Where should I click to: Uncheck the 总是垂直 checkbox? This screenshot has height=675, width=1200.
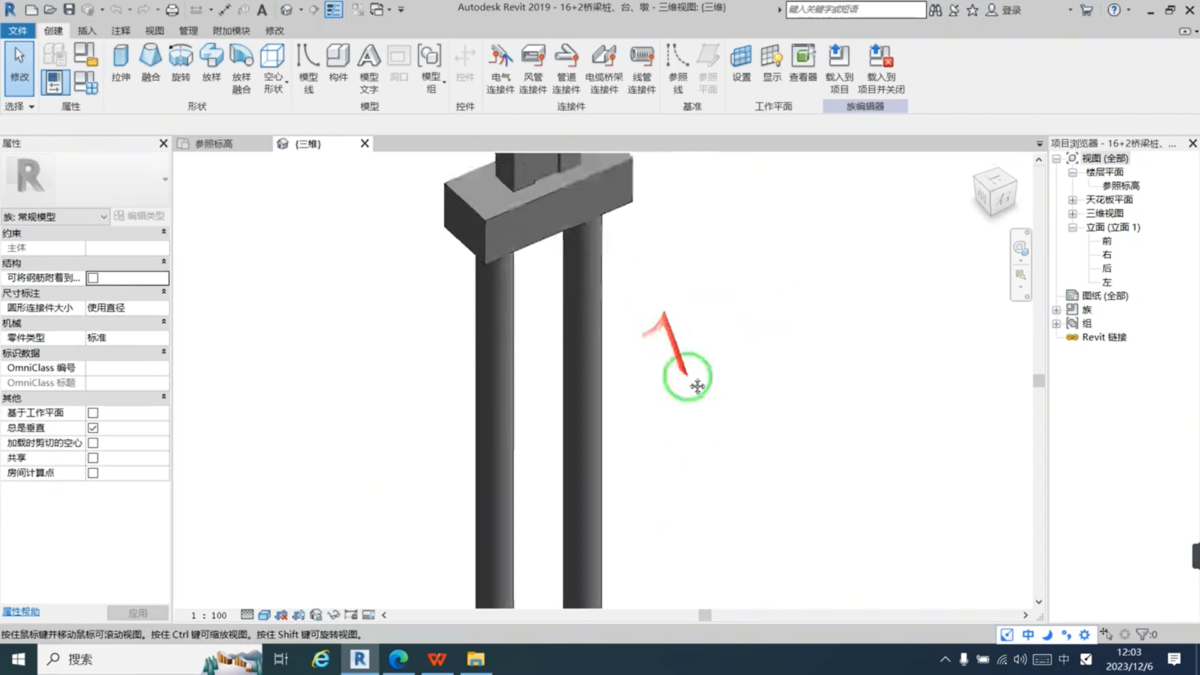point(93,428)
